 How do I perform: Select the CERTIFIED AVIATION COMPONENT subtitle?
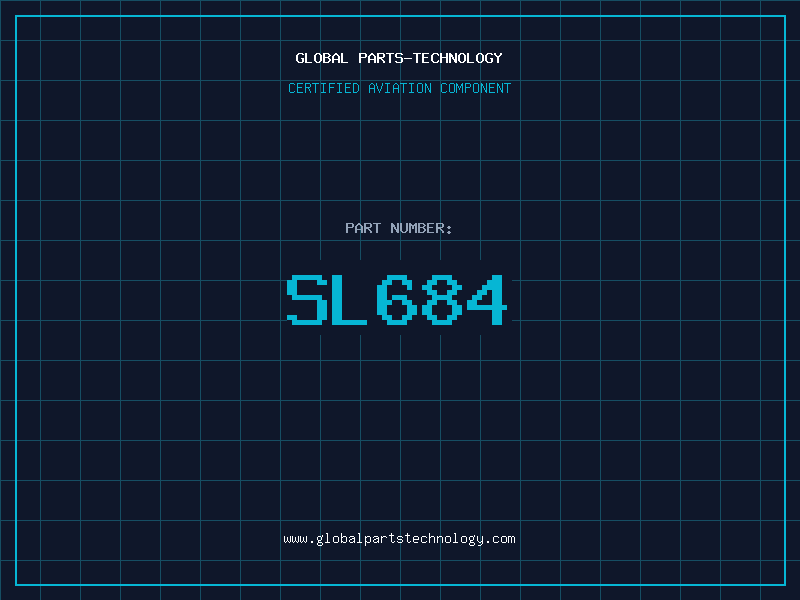pyautogui.click(x=399, y=88)
